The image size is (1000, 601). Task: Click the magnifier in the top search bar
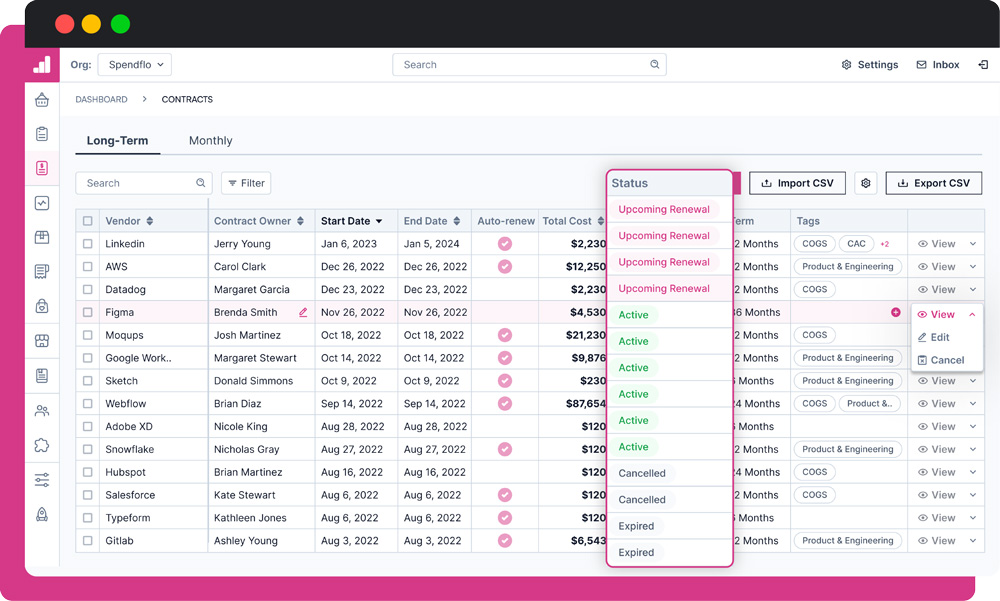point(654,64)
